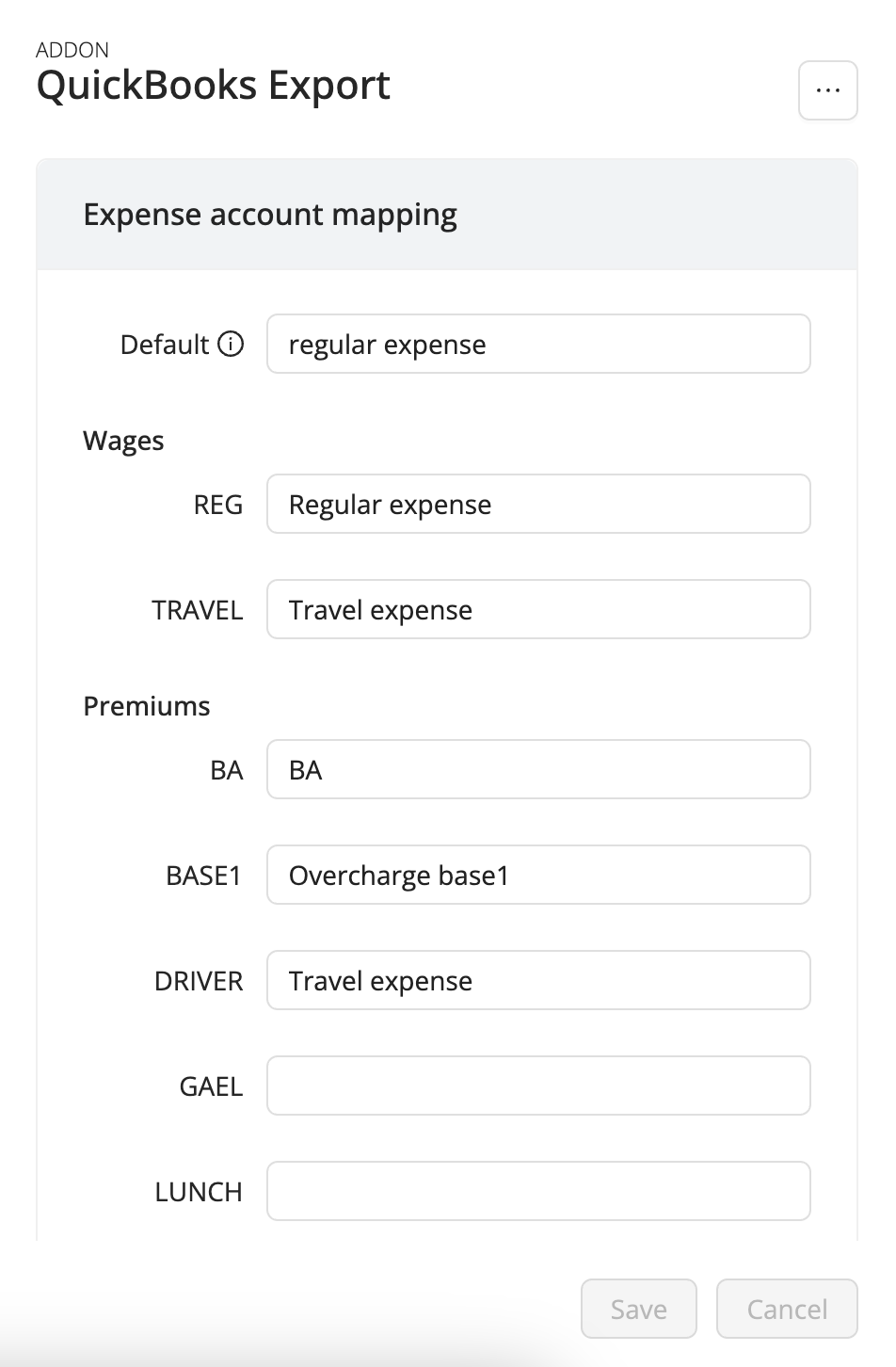Click the Wages section label

click(x=123, y=441)
